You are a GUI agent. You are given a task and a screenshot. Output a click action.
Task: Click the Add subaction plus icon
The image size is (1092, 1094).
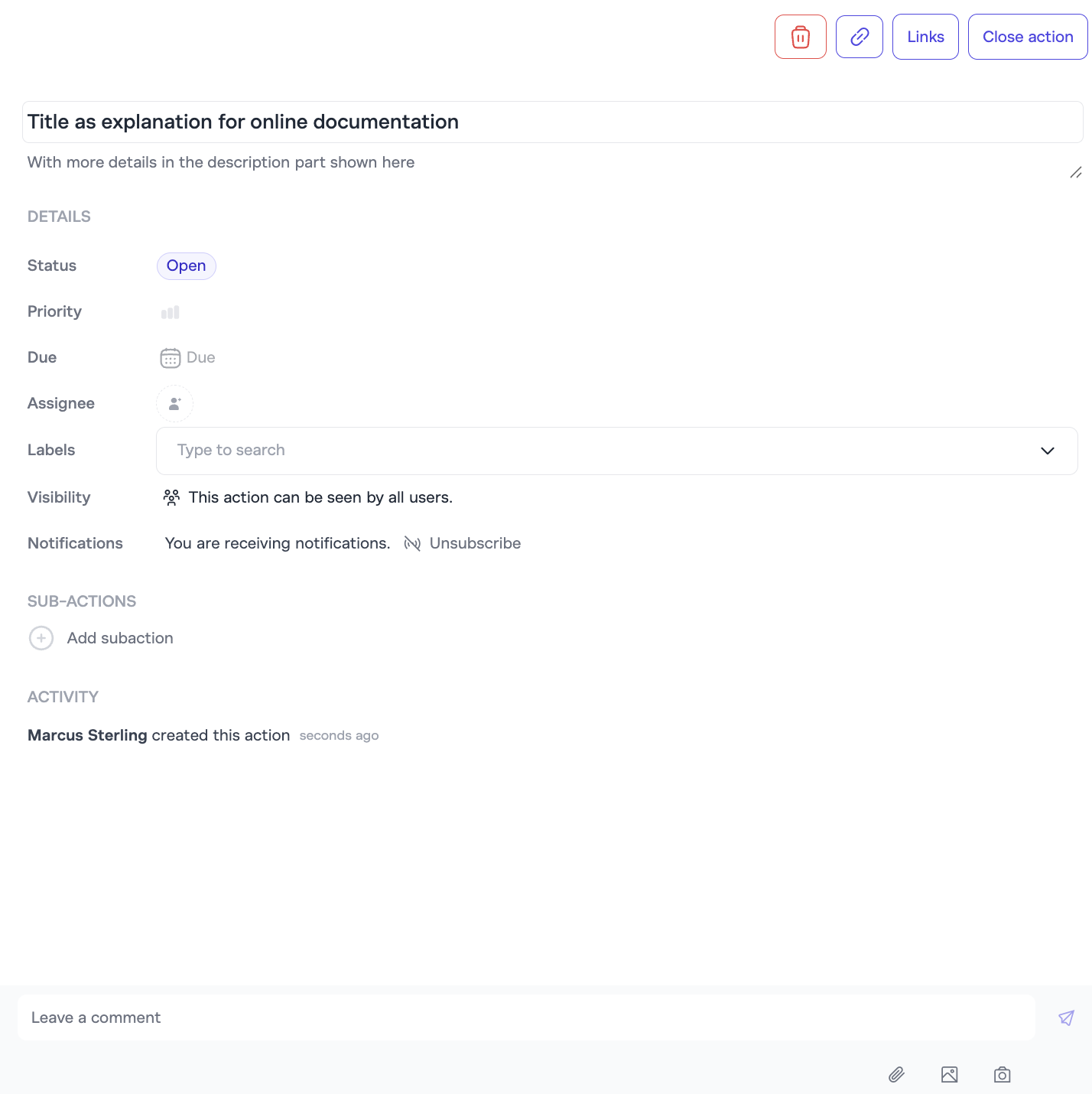click(41, 638)
